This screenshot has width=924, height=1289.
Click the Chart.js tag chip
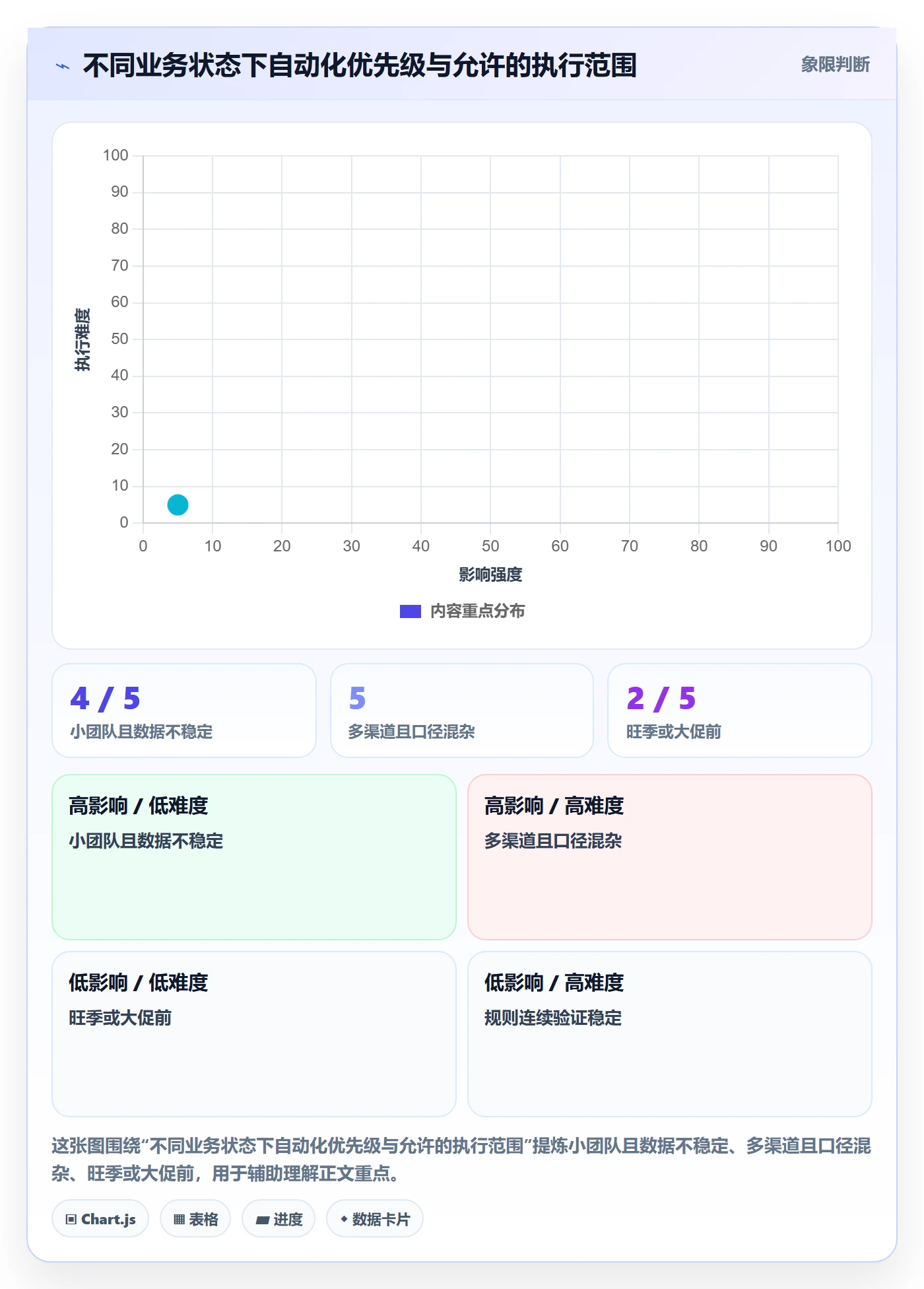[100, 1219]
